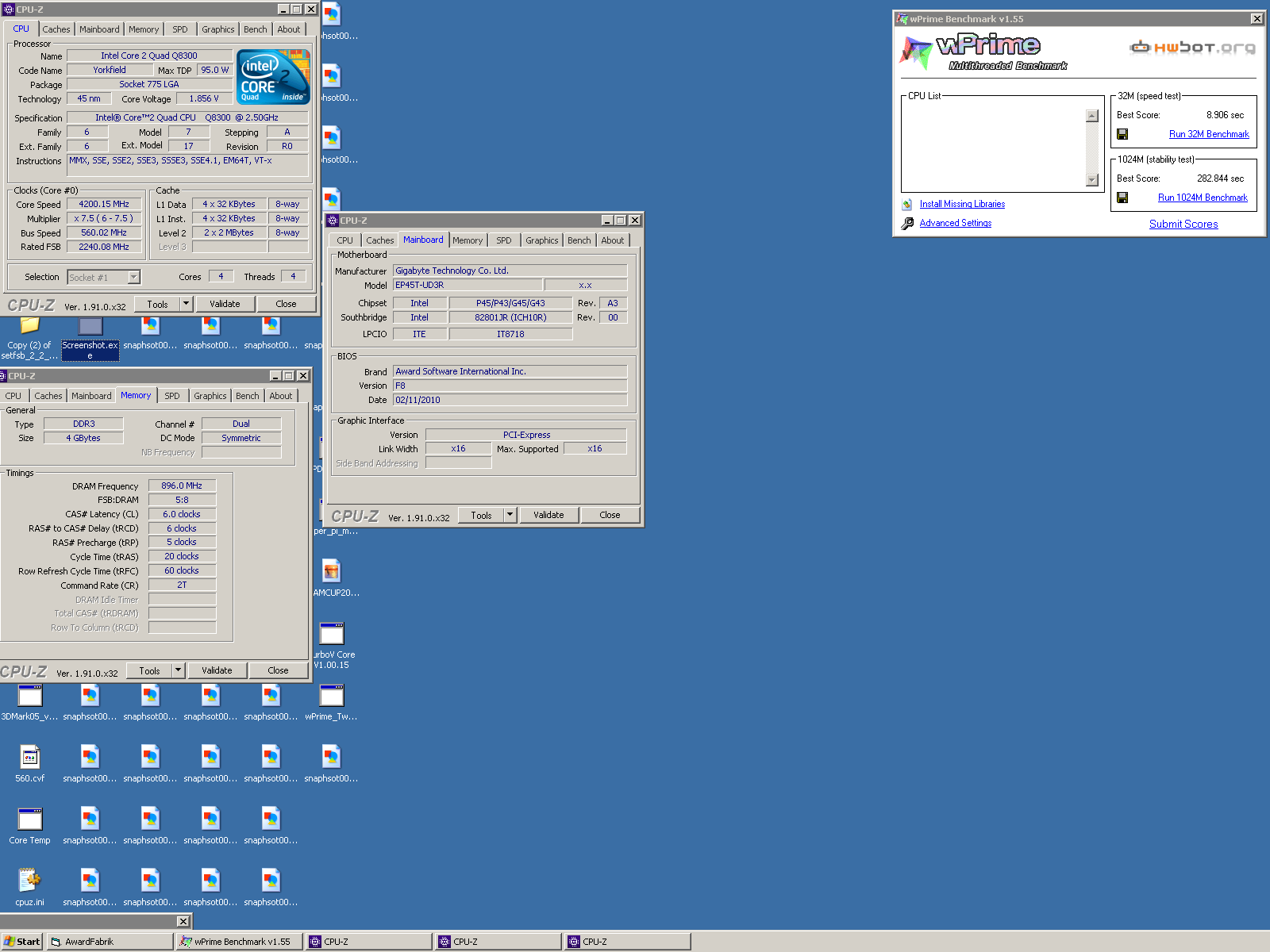The image size is (1270, 952).
Task: Click the floppy save icon beside Run 1024M Benchmark
Action: 1122,198
